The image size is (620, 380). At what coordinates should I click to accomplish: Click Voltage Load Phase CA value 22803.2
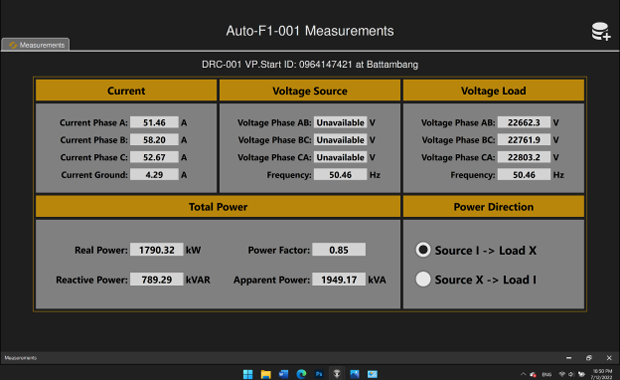tap(524, 157)
